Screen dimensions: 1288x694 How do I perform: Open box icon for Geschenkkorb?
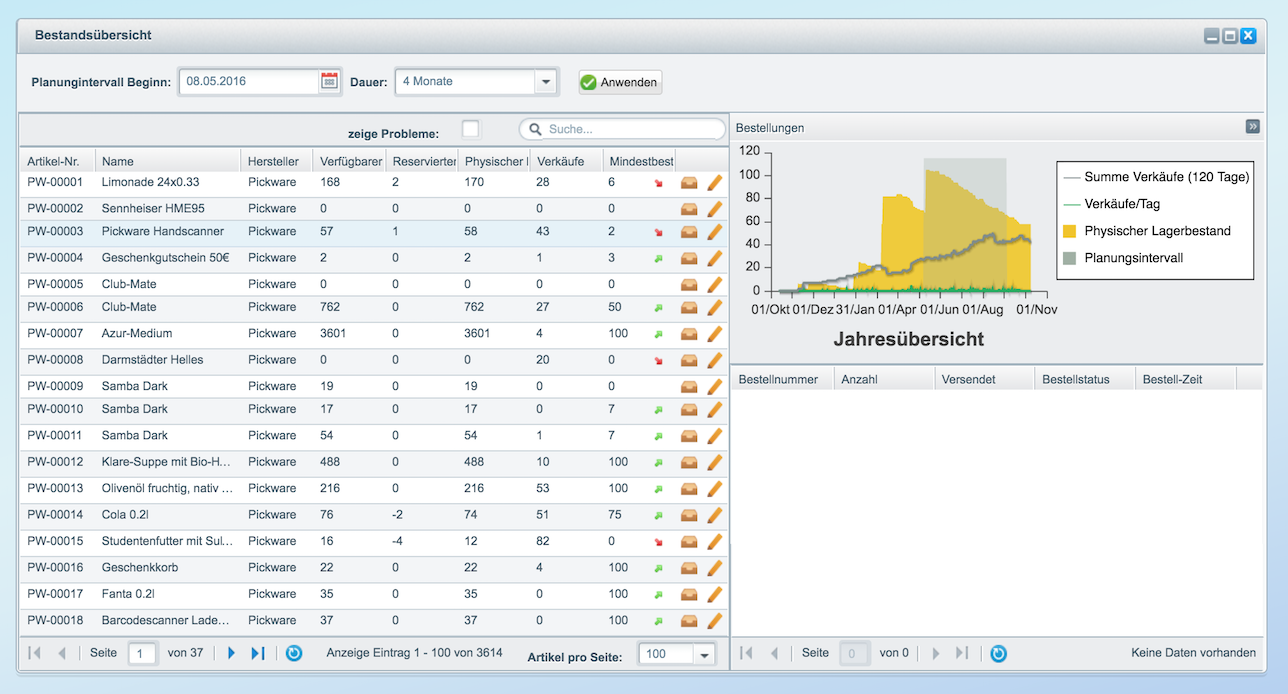pyautogui.click(x=690, y=567)
